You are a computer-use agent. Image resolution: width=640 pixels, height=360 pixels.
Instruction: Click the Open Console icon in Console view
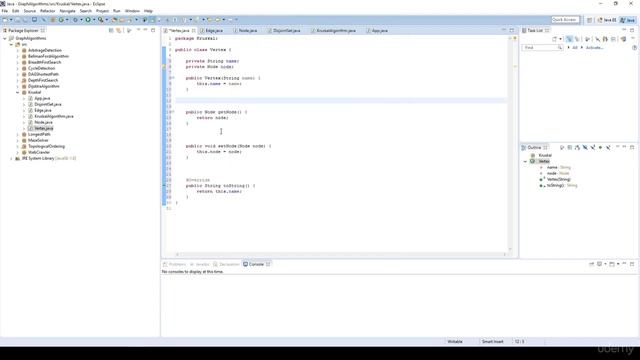tap(612, 264)
